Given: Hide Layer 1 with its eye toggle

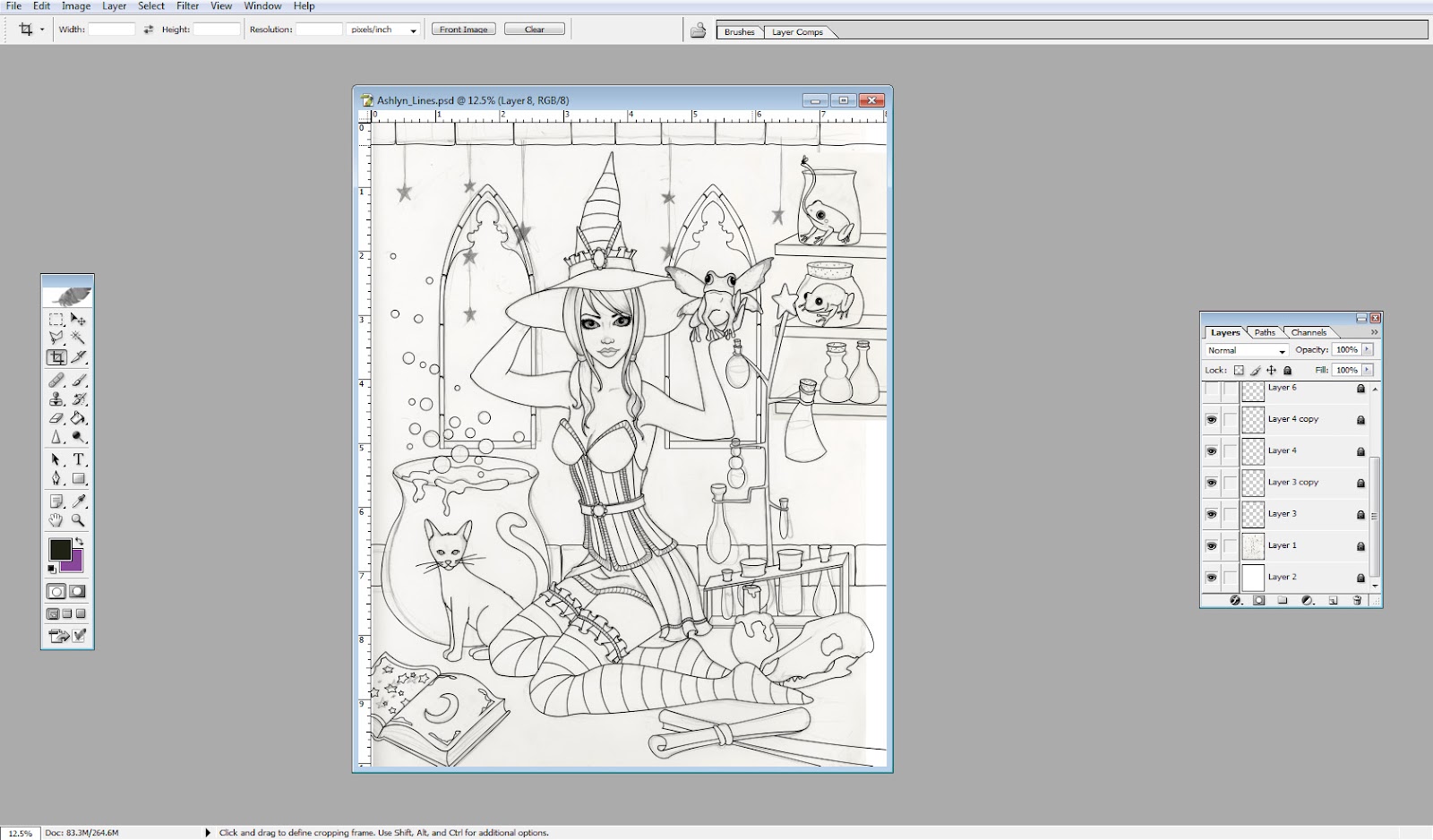Looking at the screenshot, I should [1212, 544].
